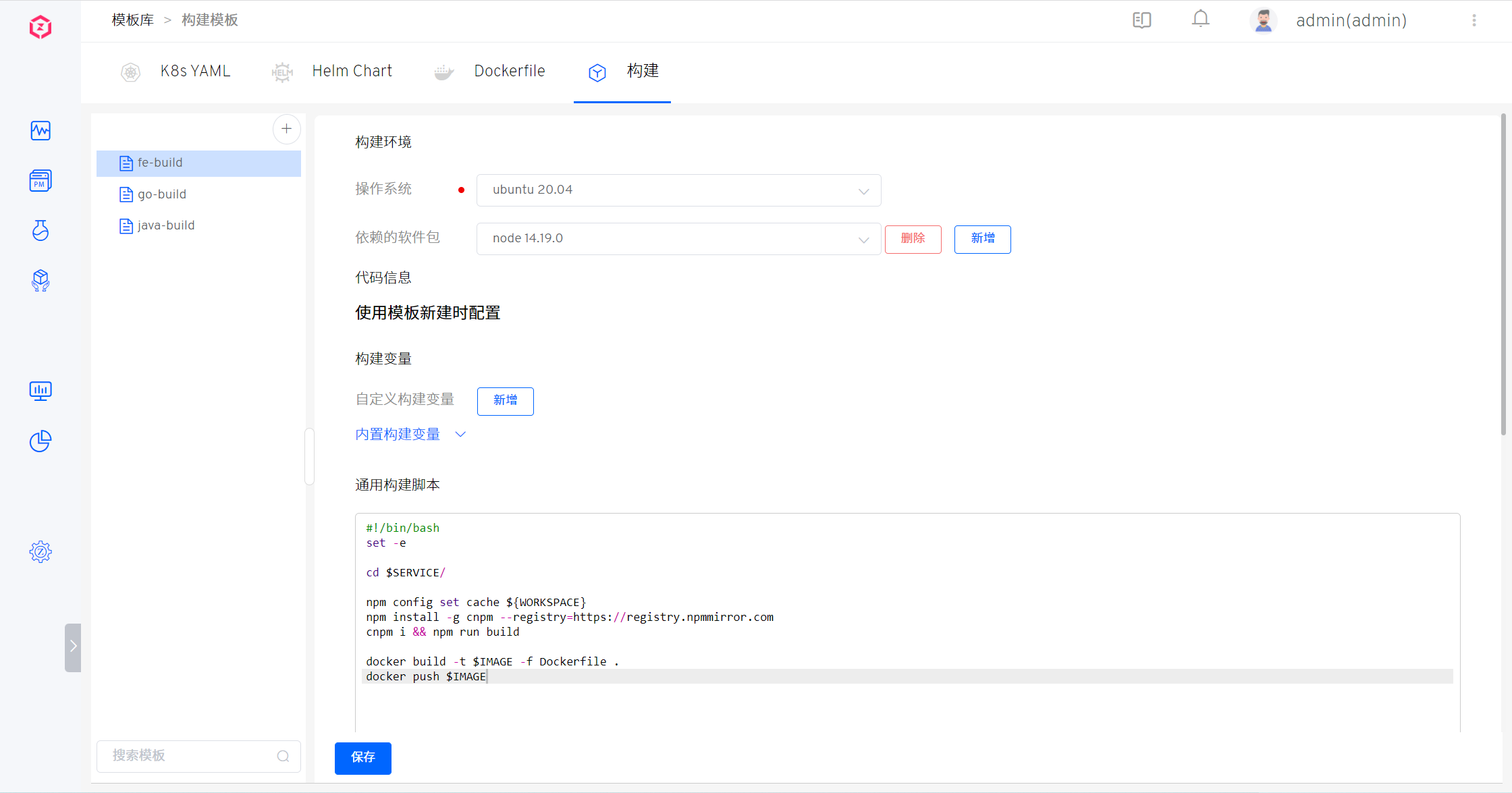The width and height of the screenshot is (1512, 793).
Task: Open the notifications bell
Action: (1200, 19)
